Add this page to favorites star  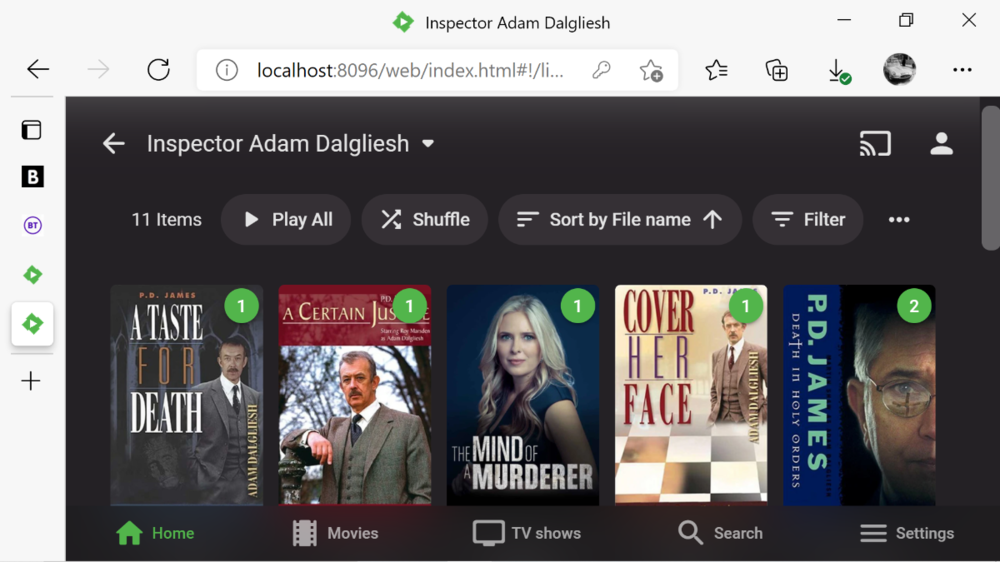tap(651, 70)
